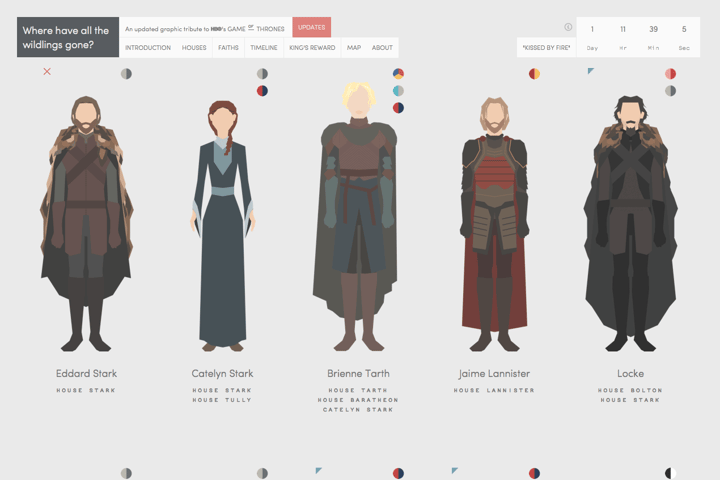This screenshot has width=720, height=480.
Task: Click 'HOUSE TARTH' under Brienne Tarth
Action: coord(358,390)
